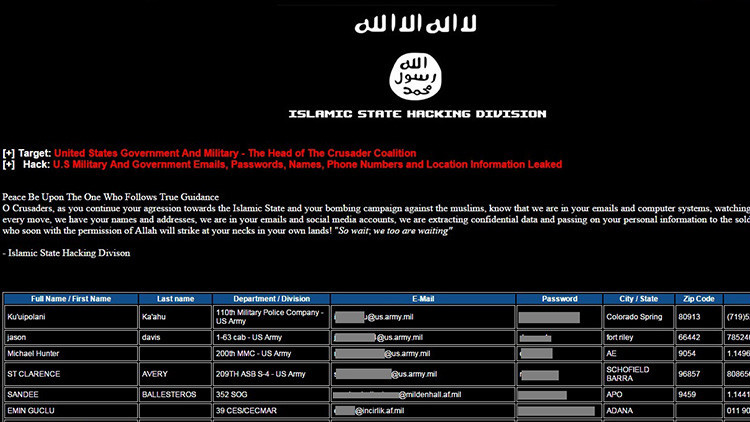750x422 pixels.
Task: Select the red Target description line
Action: 235,153
